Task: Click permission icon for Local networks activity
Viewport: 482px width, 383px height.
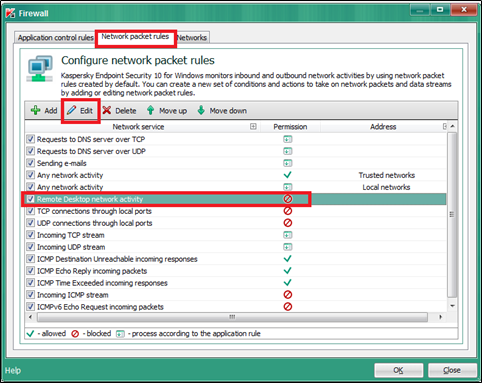Action: (x=288, y=187)
